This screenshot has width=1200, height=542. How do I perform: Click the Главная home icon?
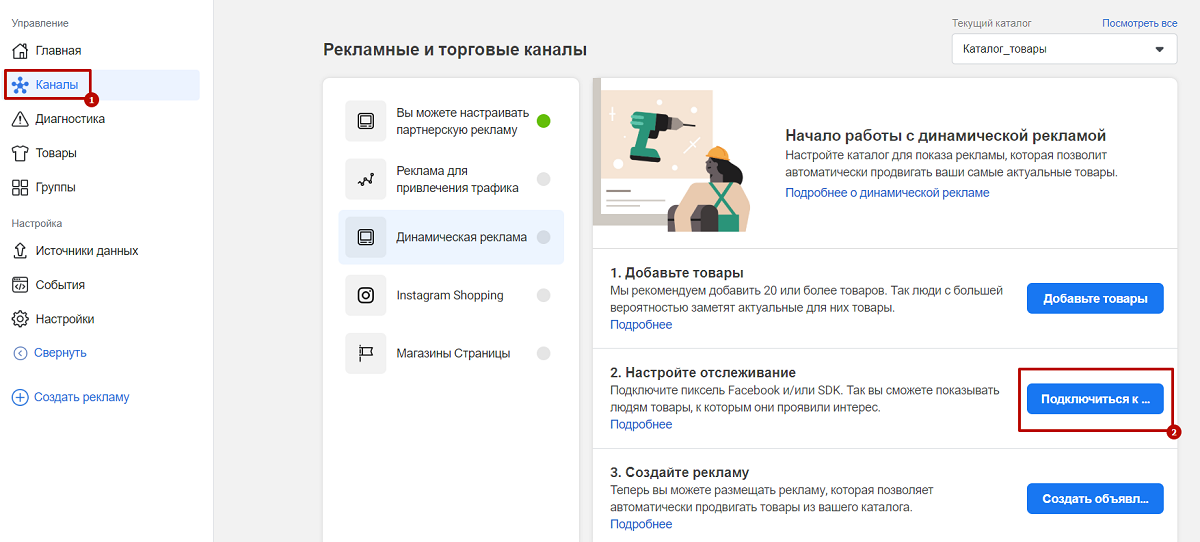point(20,51)
